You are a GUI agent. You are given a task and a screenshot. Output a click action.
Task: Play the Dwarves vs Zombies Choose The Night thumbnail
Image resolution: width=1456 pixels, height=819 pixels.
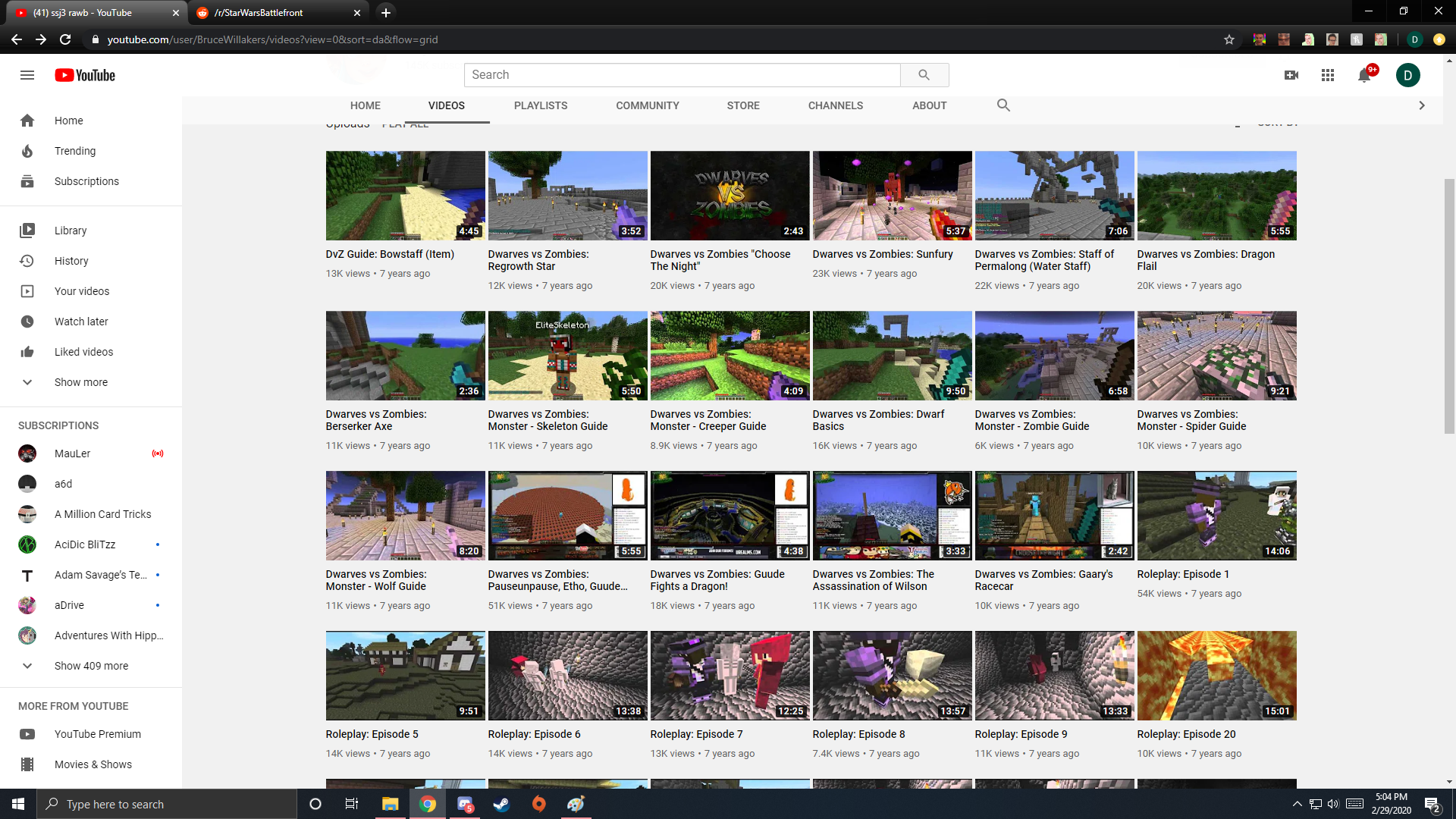click(x=730, y=196)
